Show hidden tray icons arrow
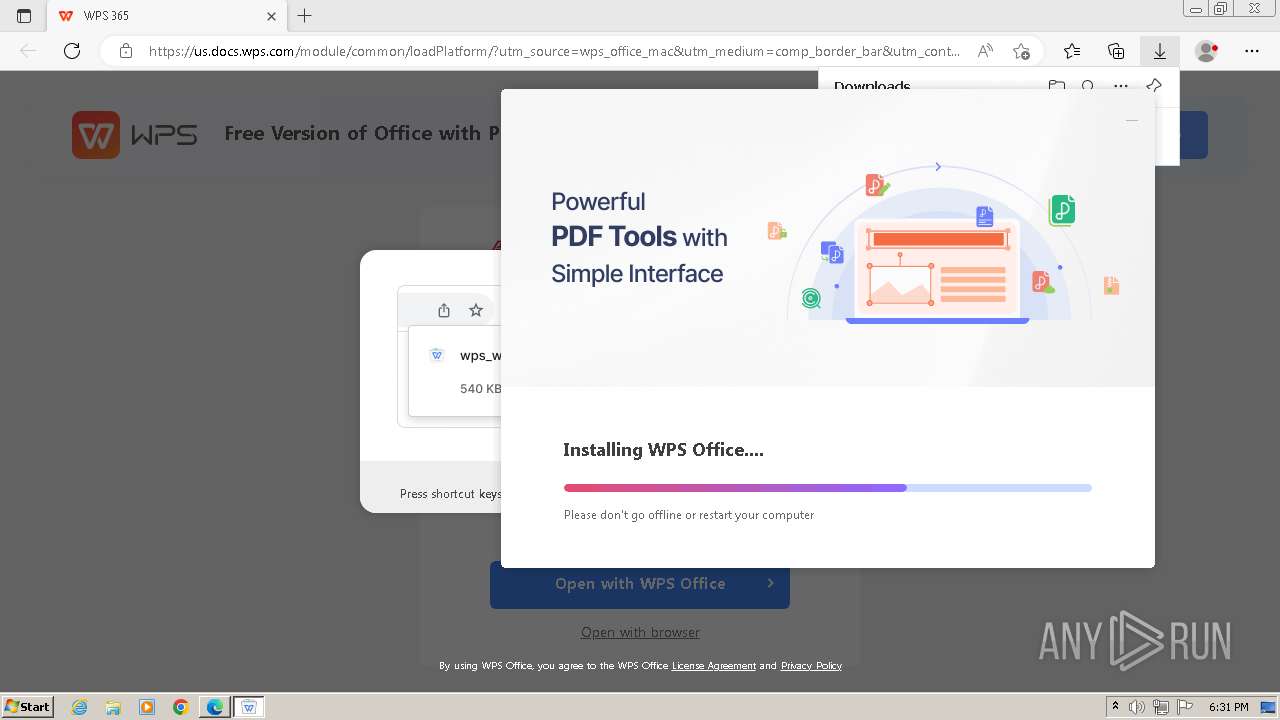 [1115, 707]
